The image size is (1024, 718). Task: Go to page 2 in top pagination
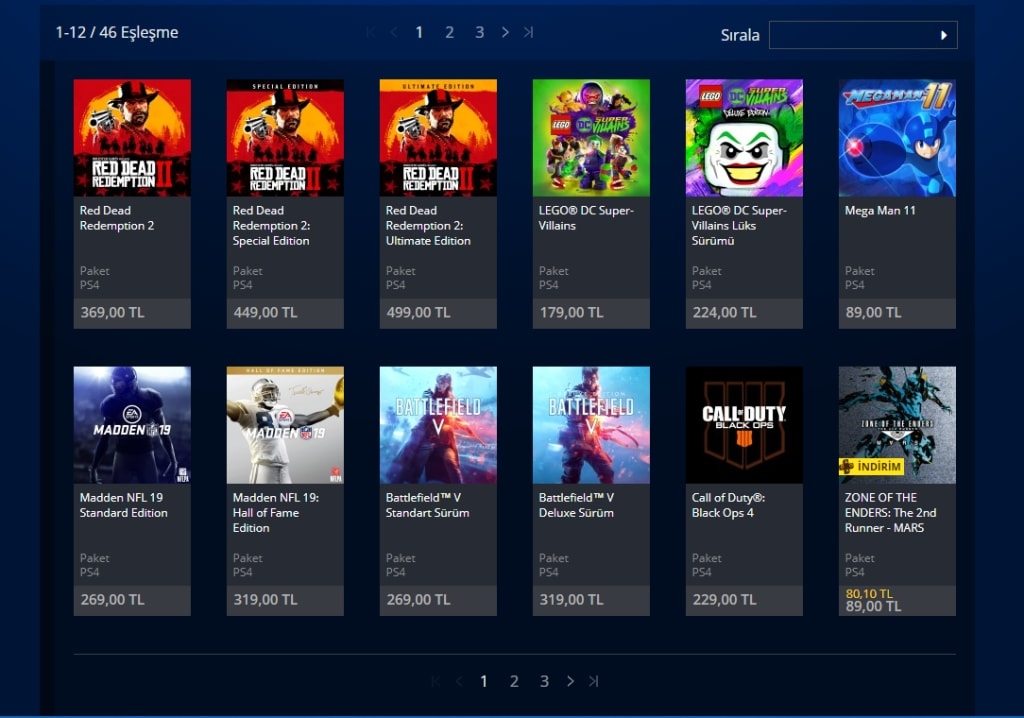449,32
